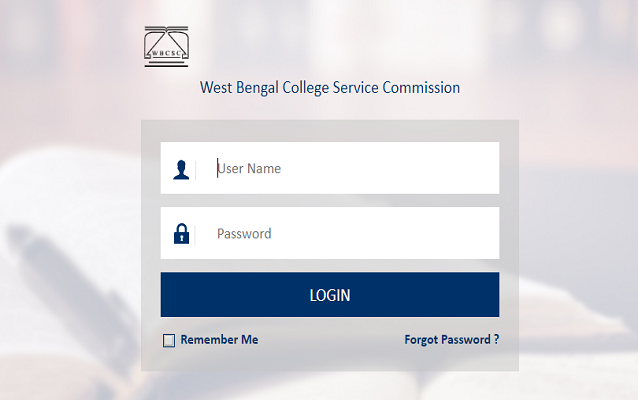Click the WBCSC logo emblem
Image resolution: width=638 pixels, height=400 pixels.
click(x=168, y=46)
